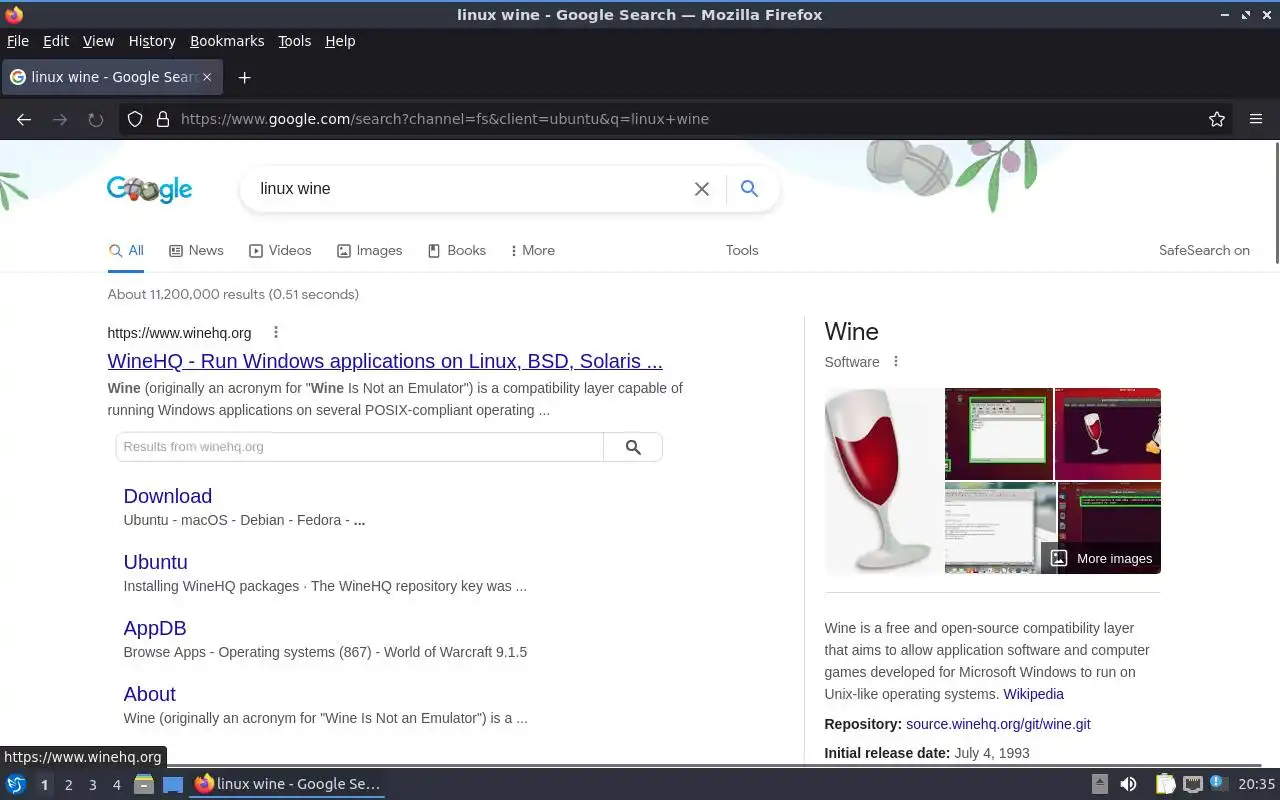The width and height of the screenshot is (1280, 800).
Task: Click the 'Results from winehq.org' search field
Action: (x=360, y=447)
